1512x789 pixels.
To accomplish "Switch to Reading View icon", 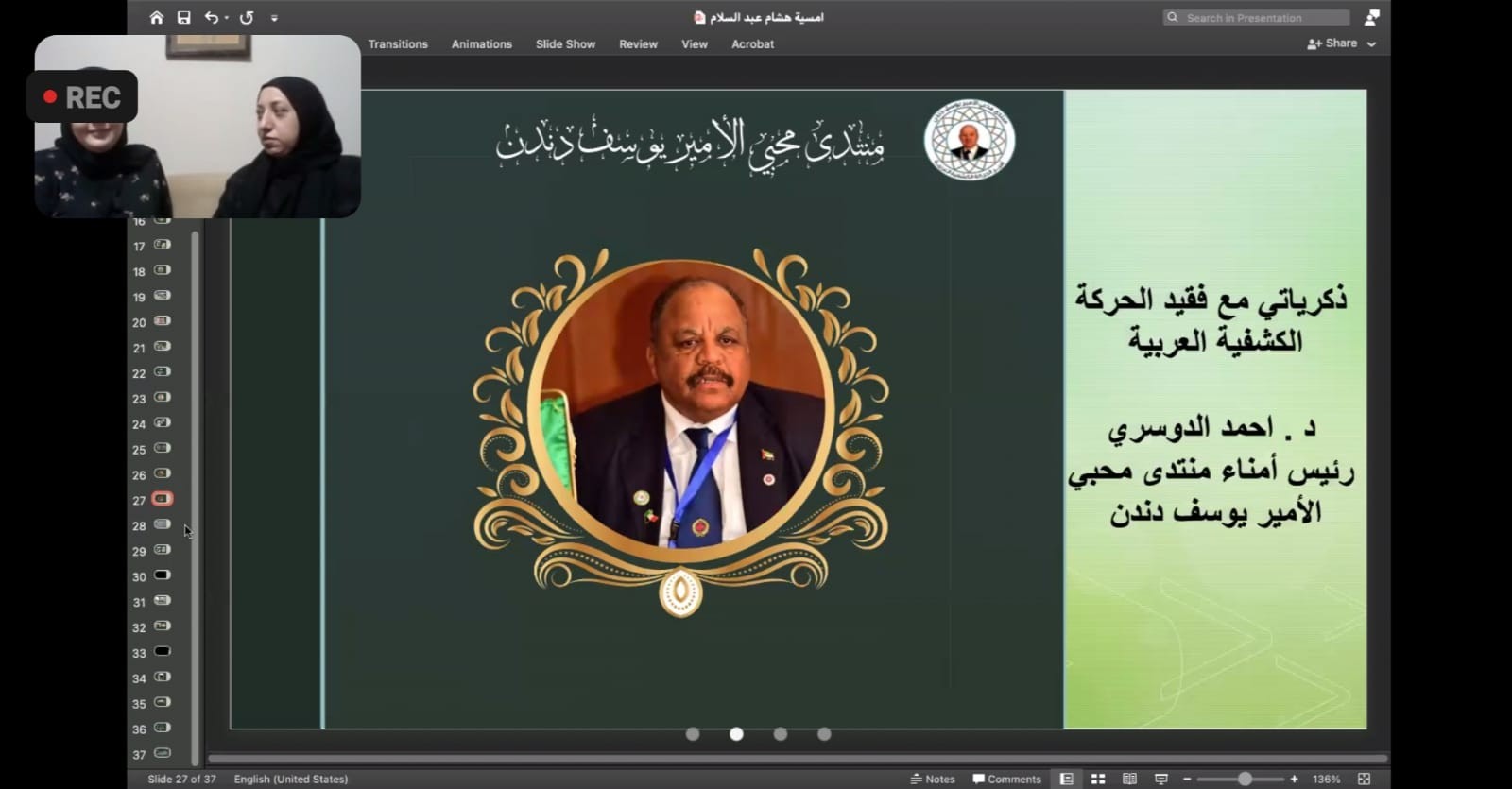I will pos(1129,779).
